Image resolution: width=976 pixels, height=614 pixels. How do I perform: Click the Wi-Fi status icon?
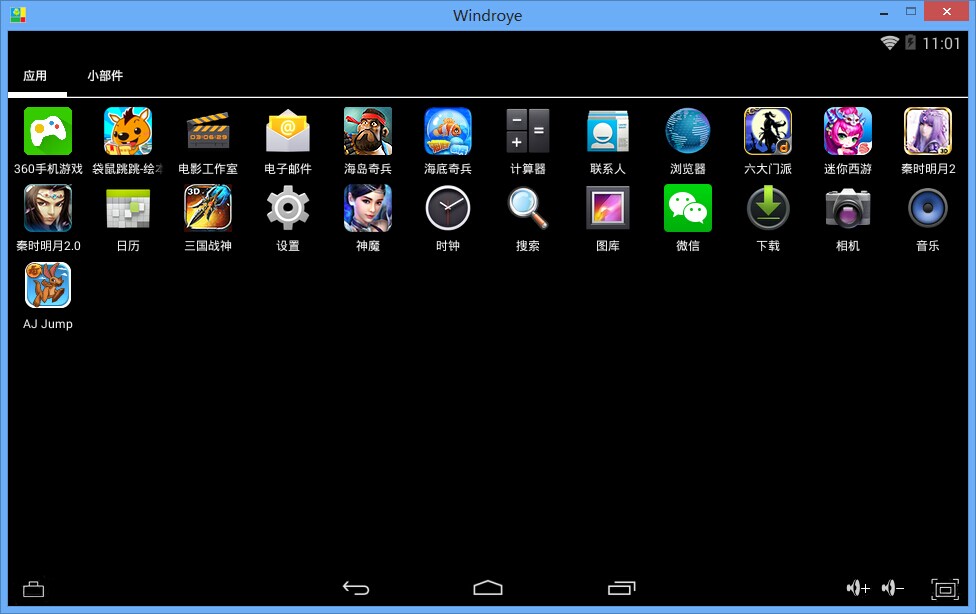coord(889,42)
